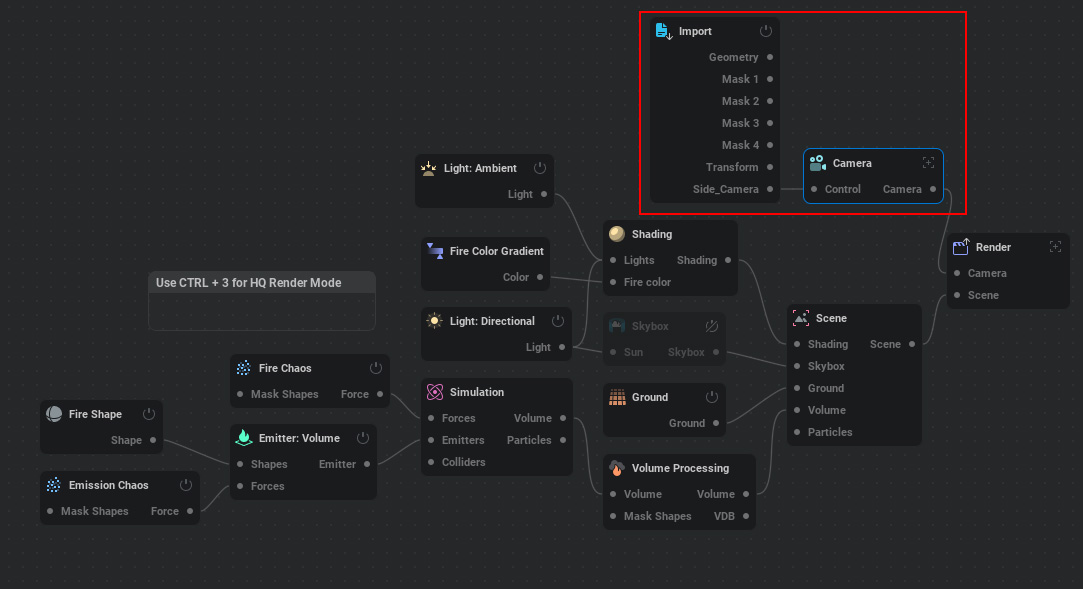The width and height of the screenshot is (1083, 589).
Task: Click the Volume Processing VDB output port
Action: pyautogui.click(x=746, y=516)
